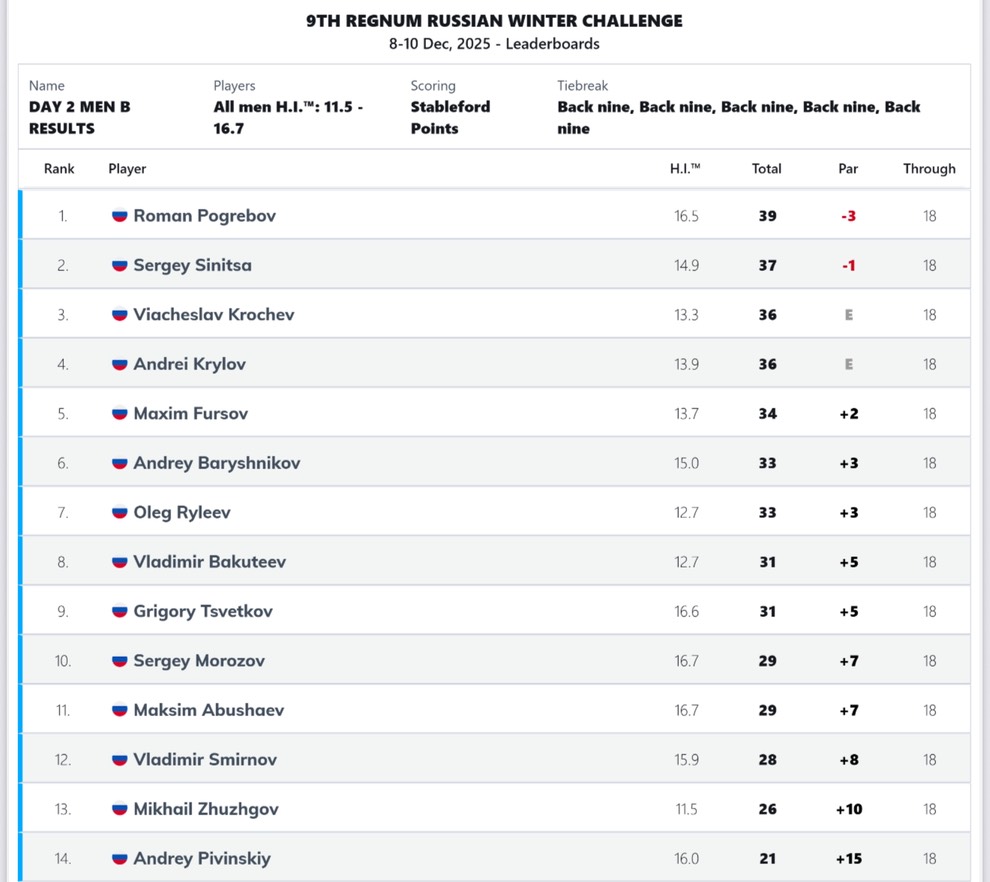The height and width of the screenshot is (882, 990).
Task: Open Mikhail Zhuzhgov's player name
Action: 206,809
